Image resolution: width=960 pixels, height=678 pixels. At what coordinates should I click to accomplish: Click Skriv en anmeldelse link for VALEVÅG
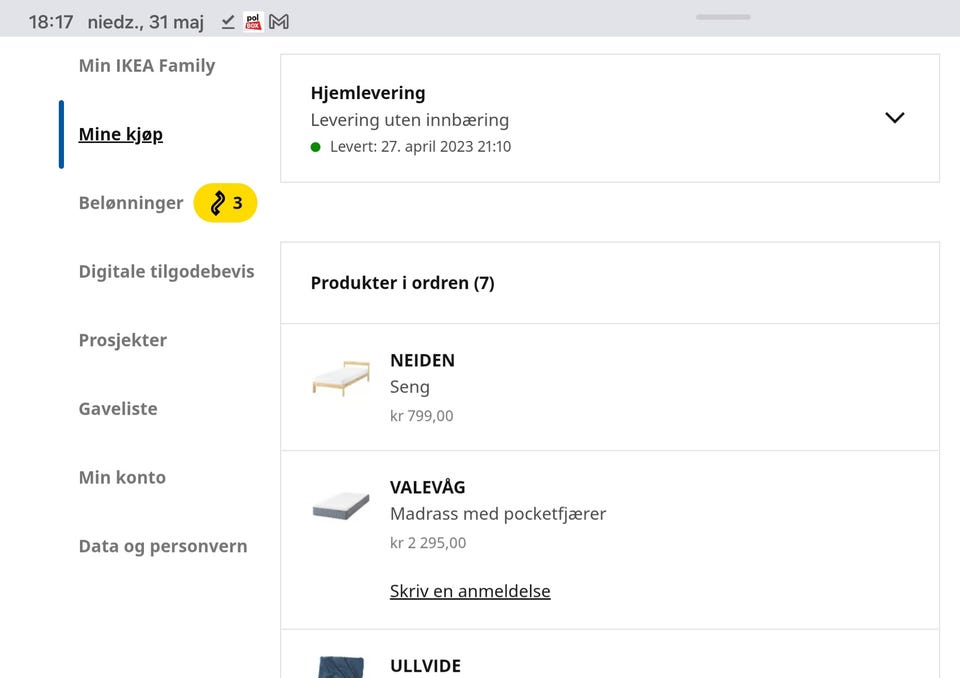[470, 591]
